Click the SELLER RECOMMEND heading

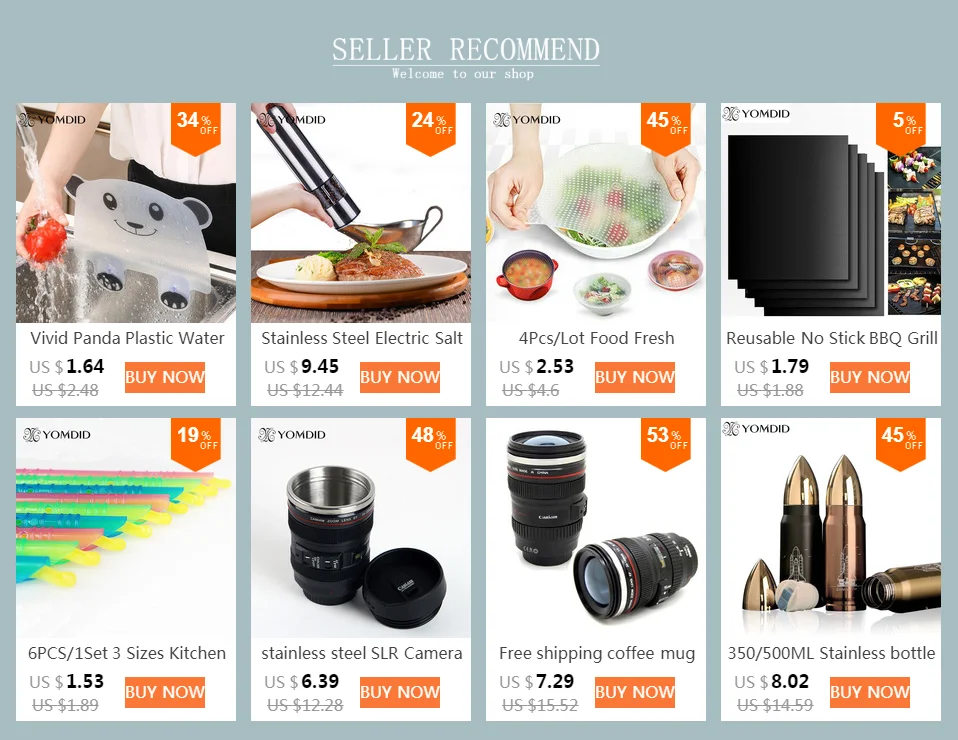coord(466,50)
